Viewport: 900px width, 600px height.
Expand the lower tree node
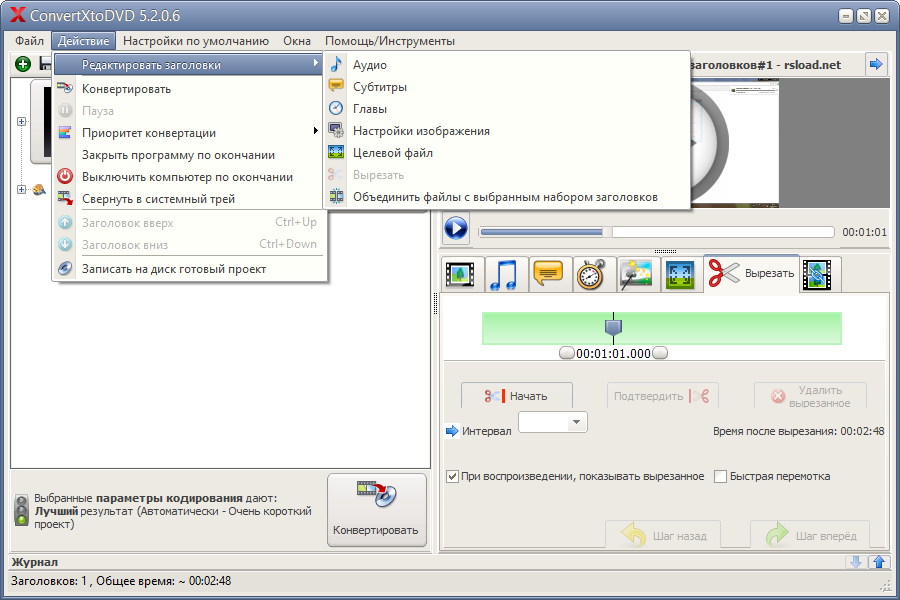point(21,189)
